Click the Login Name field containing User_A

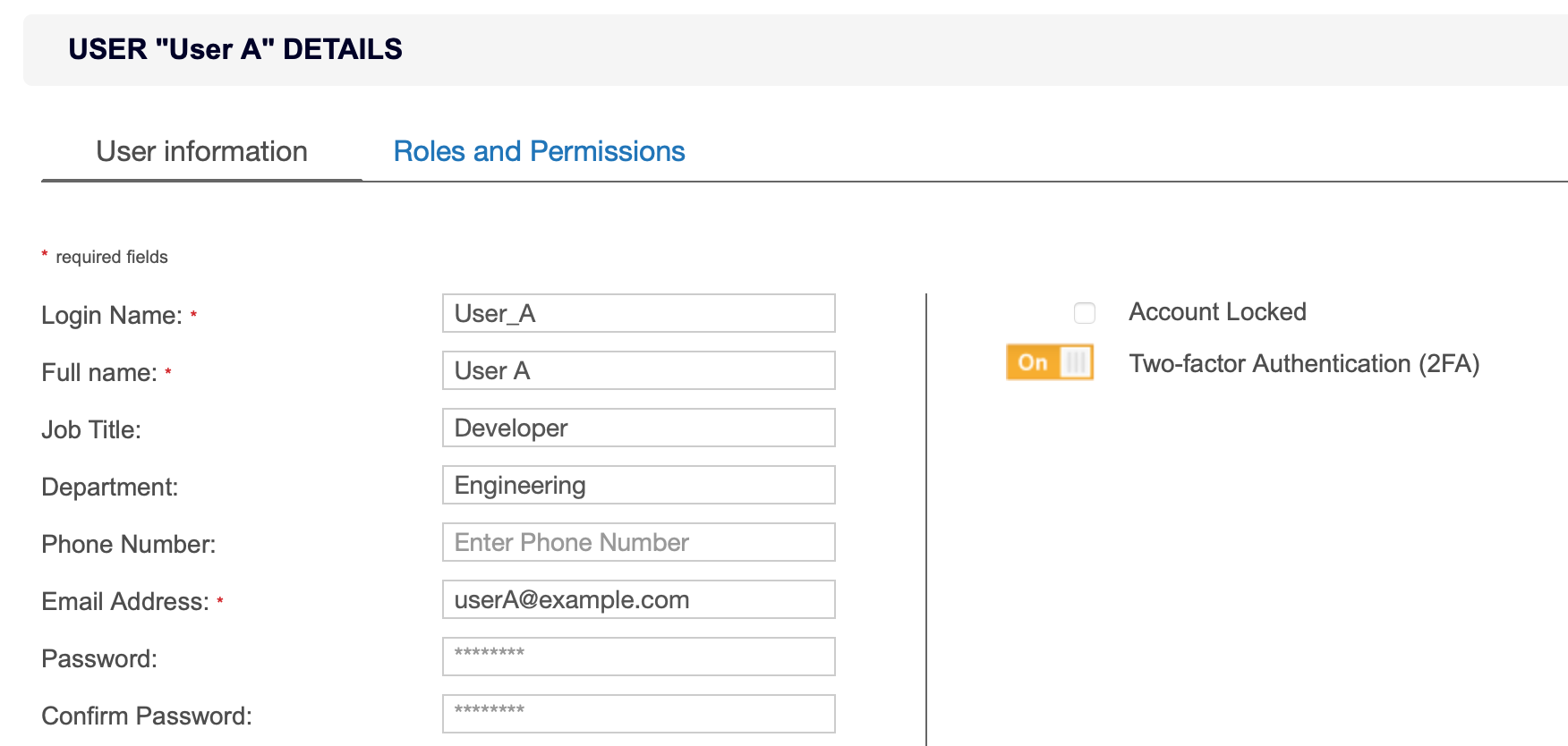point(638,314)
